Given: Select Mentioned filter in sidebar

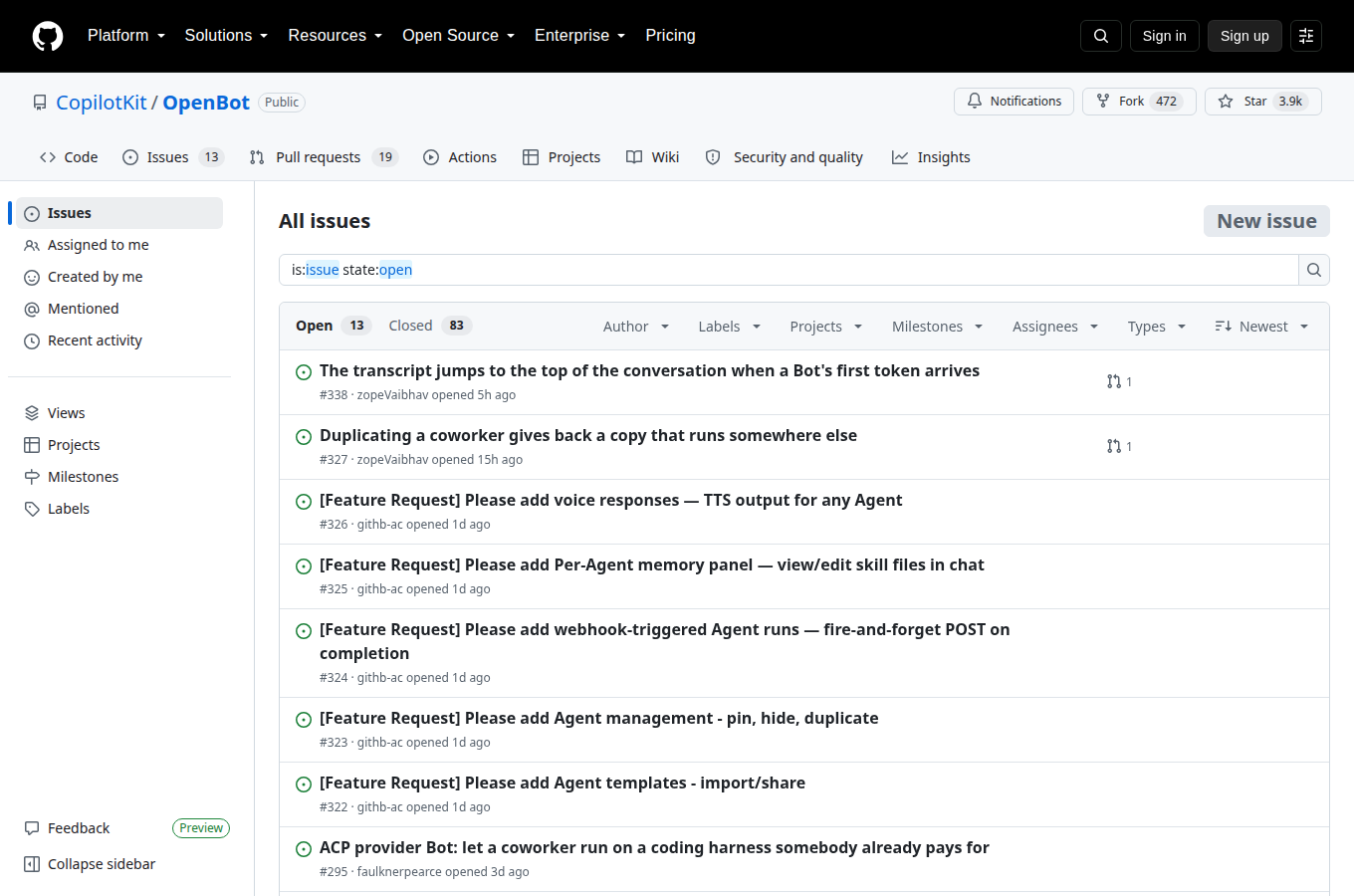Looking at the screenshot, I should [119, 309].
